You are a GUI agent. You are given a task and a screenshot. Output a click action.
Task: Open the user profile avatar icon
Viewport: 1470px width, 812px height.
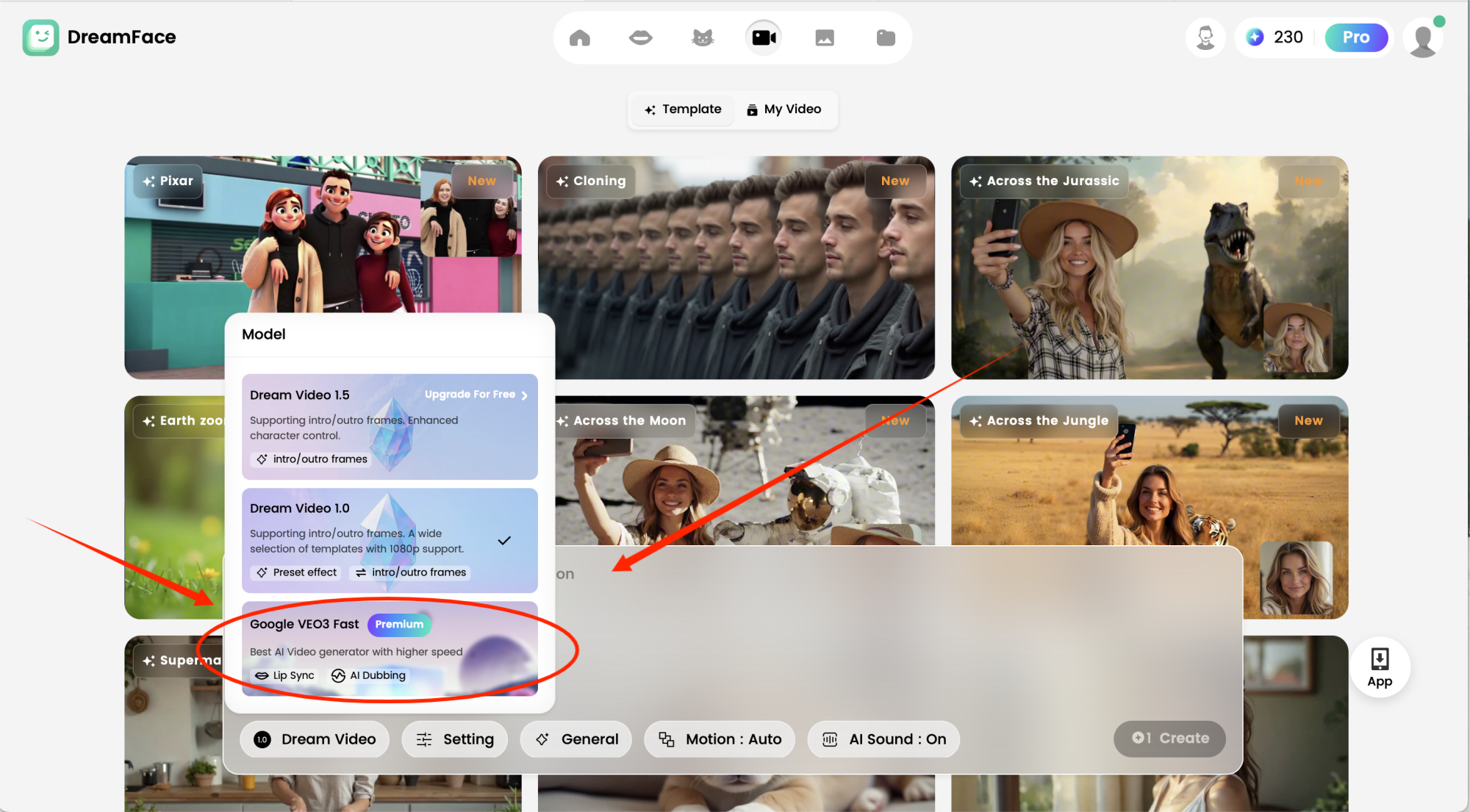1424,39
